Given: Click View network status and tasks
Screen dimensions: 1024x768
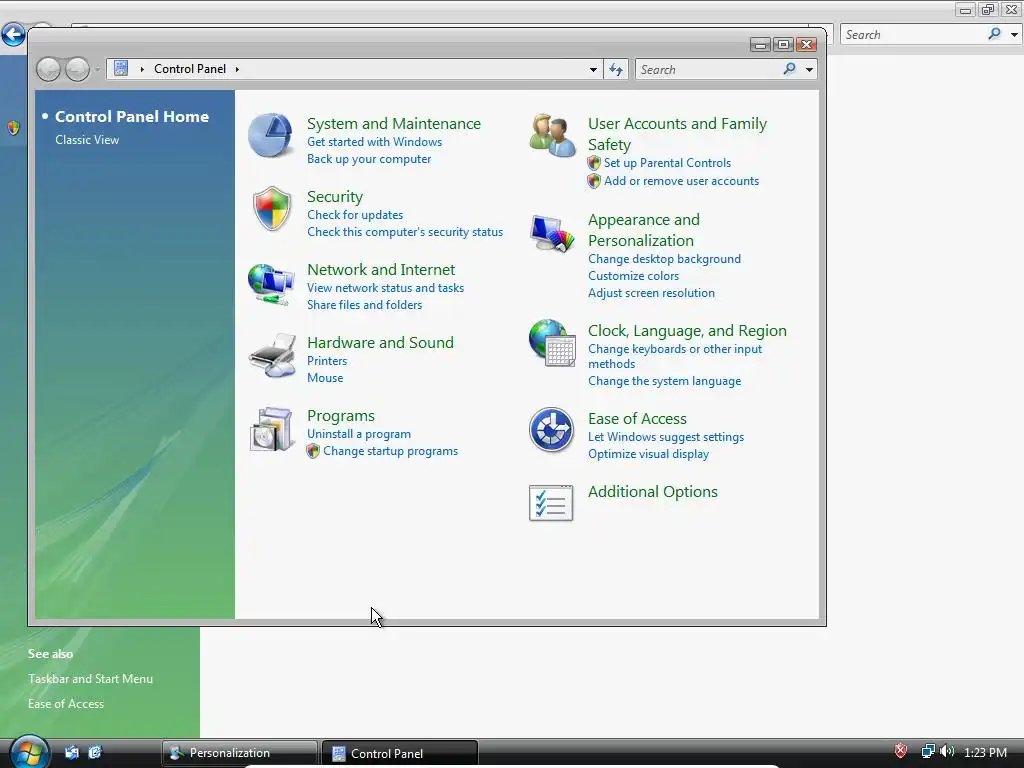Looking at the screenshot, I should 385,288.
